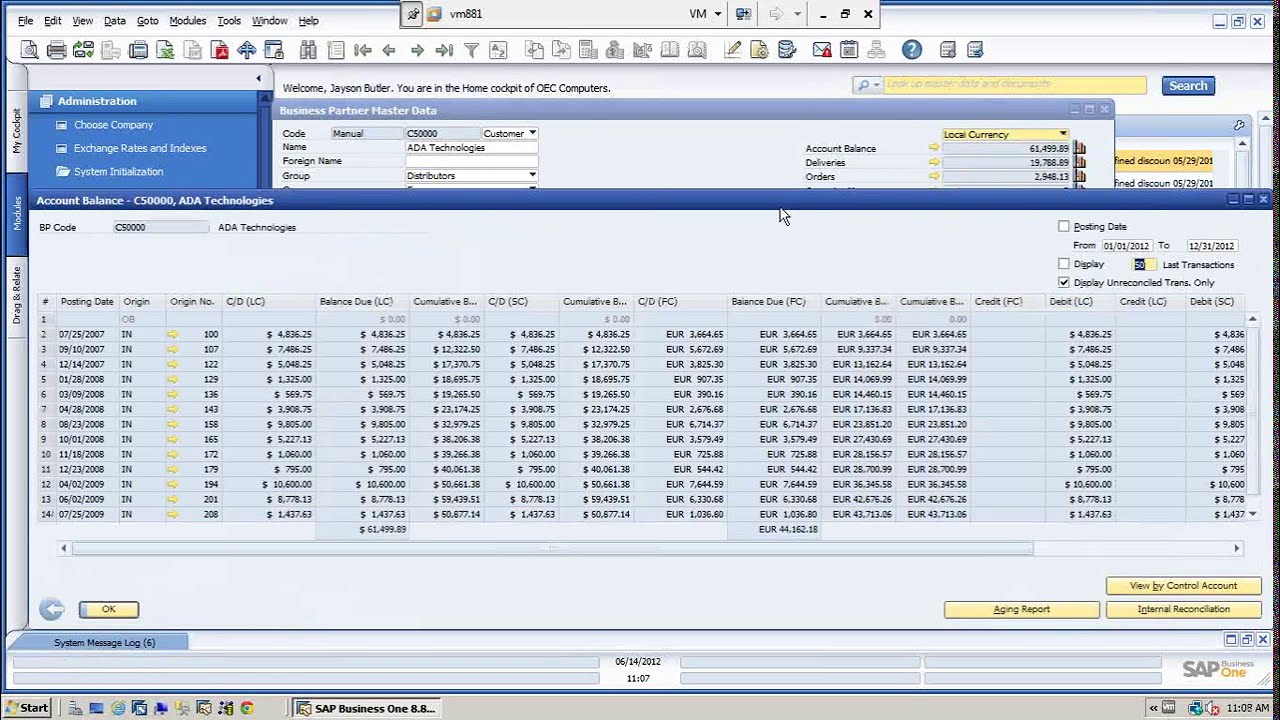The height and width of the screenshot is (720, 1280).
Task: Click the Internal Reconciliation button
Action: coord(1183,609)
